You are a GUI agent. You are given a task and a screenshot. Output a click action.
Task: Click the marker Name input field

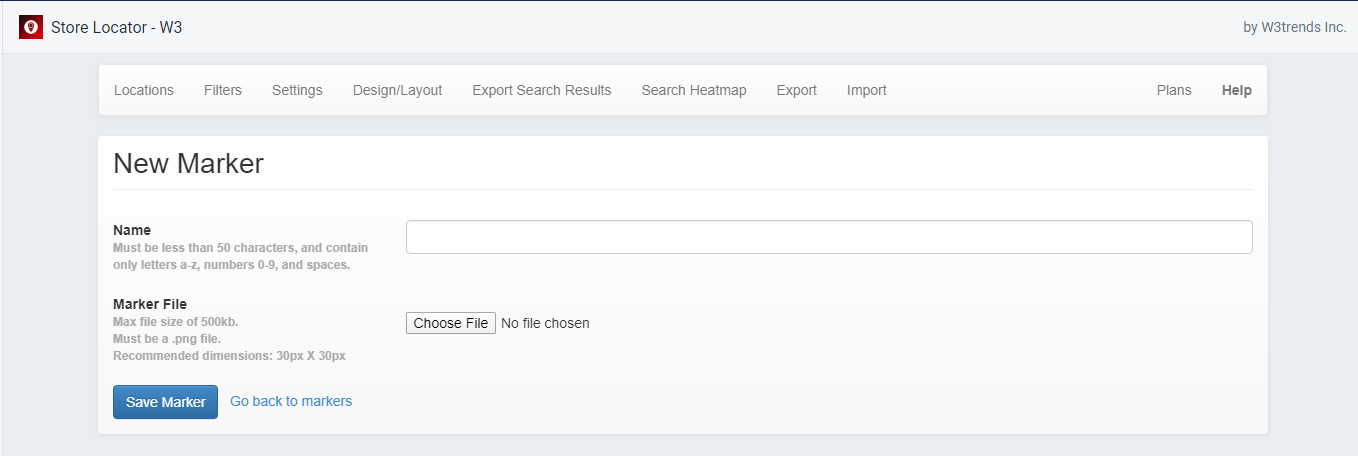tap(829, 237)
